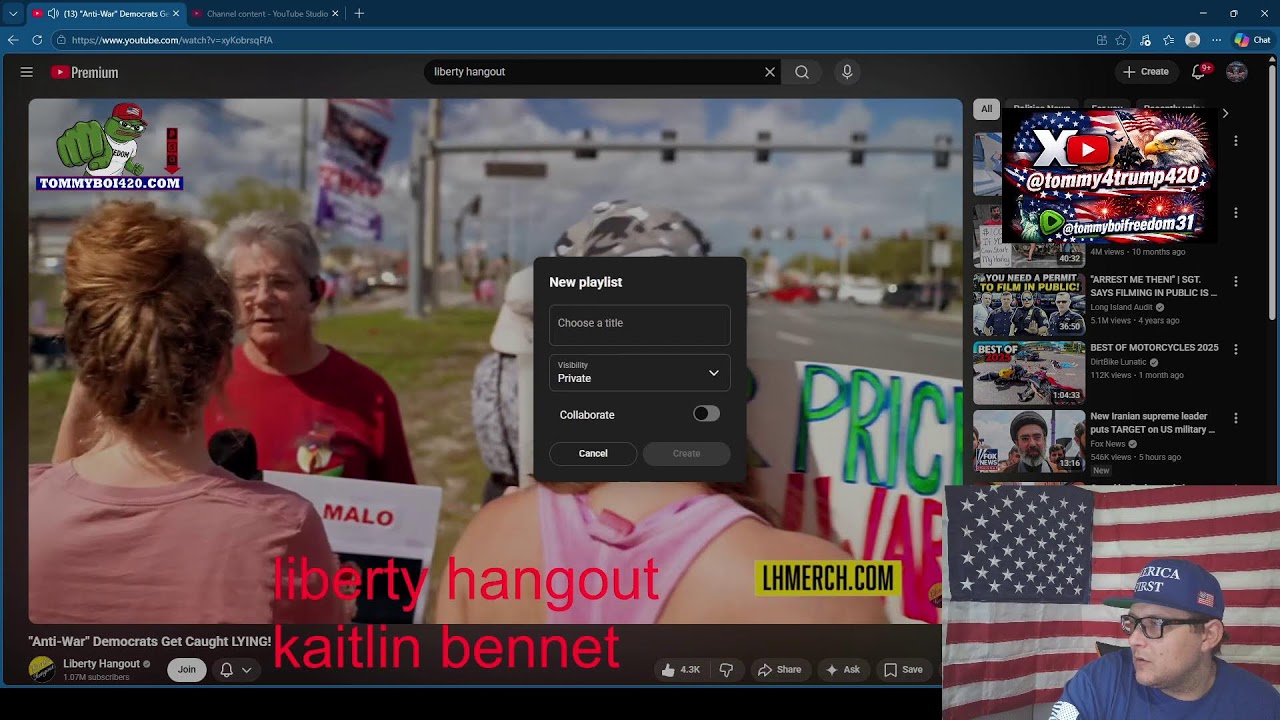Open the account avatar menu
Viewport: 1280px width, 720px height.
(1237, 72)
